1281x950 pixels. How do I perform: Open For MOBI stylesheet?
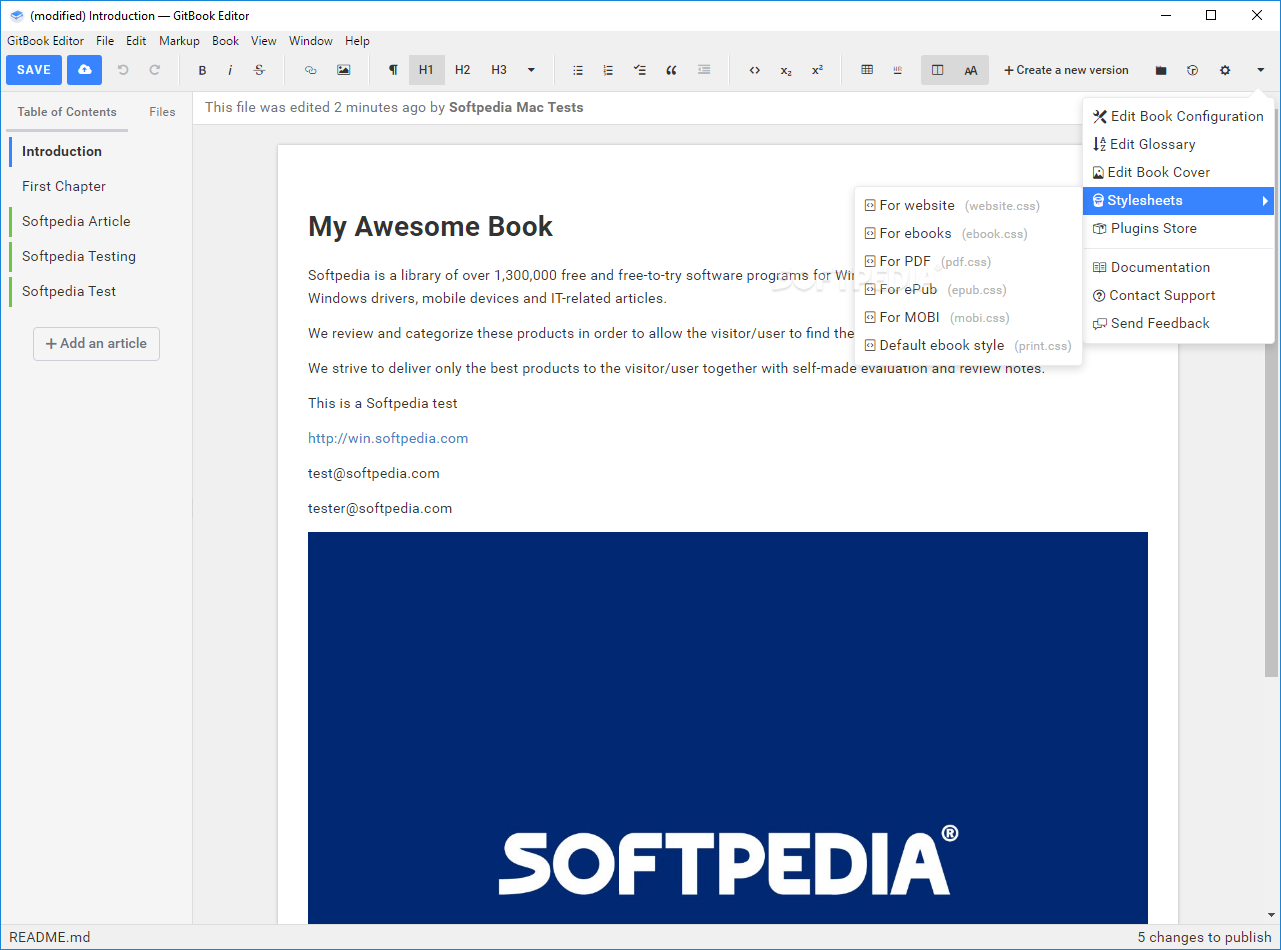968,317
